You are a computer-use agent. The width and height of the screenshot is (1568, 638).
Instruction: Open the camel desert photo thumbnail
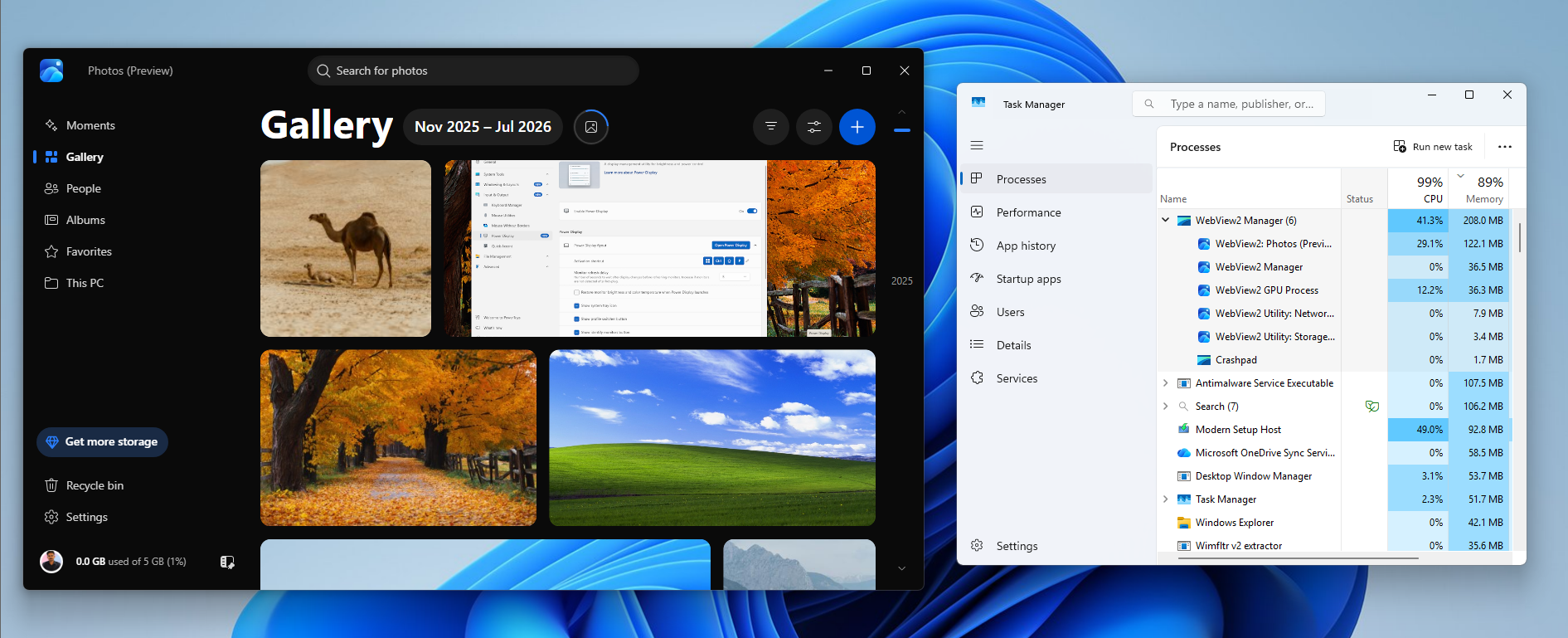point(346,248)
